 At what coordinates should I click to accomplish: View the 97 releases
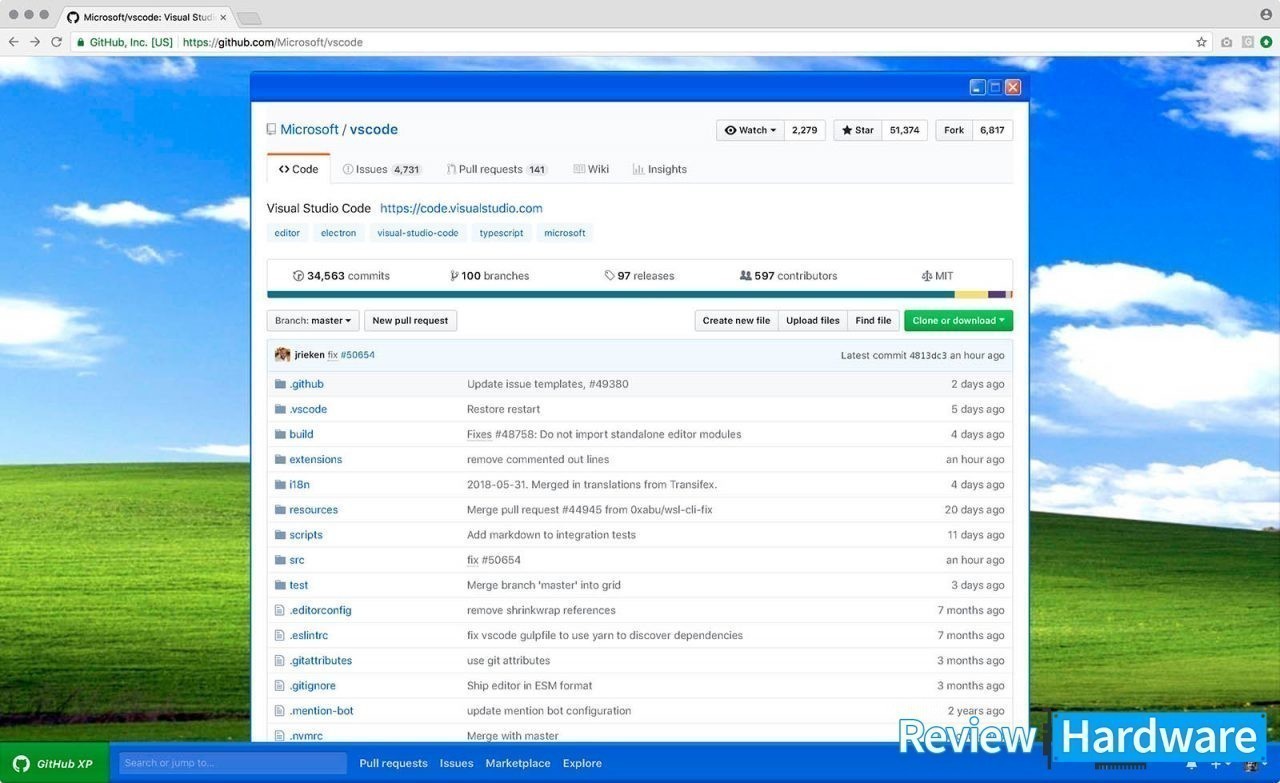point(639,276)
